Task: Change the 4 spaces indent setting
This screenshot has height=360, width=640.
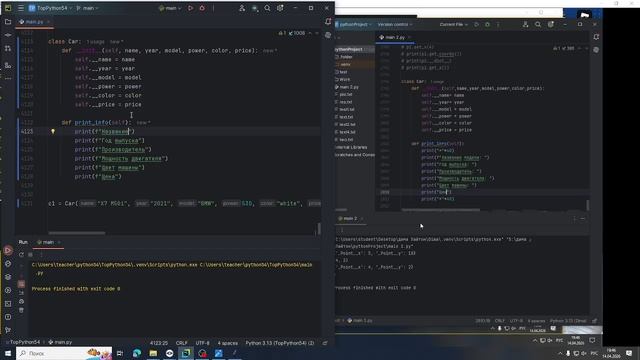Action: click(227, 343)
